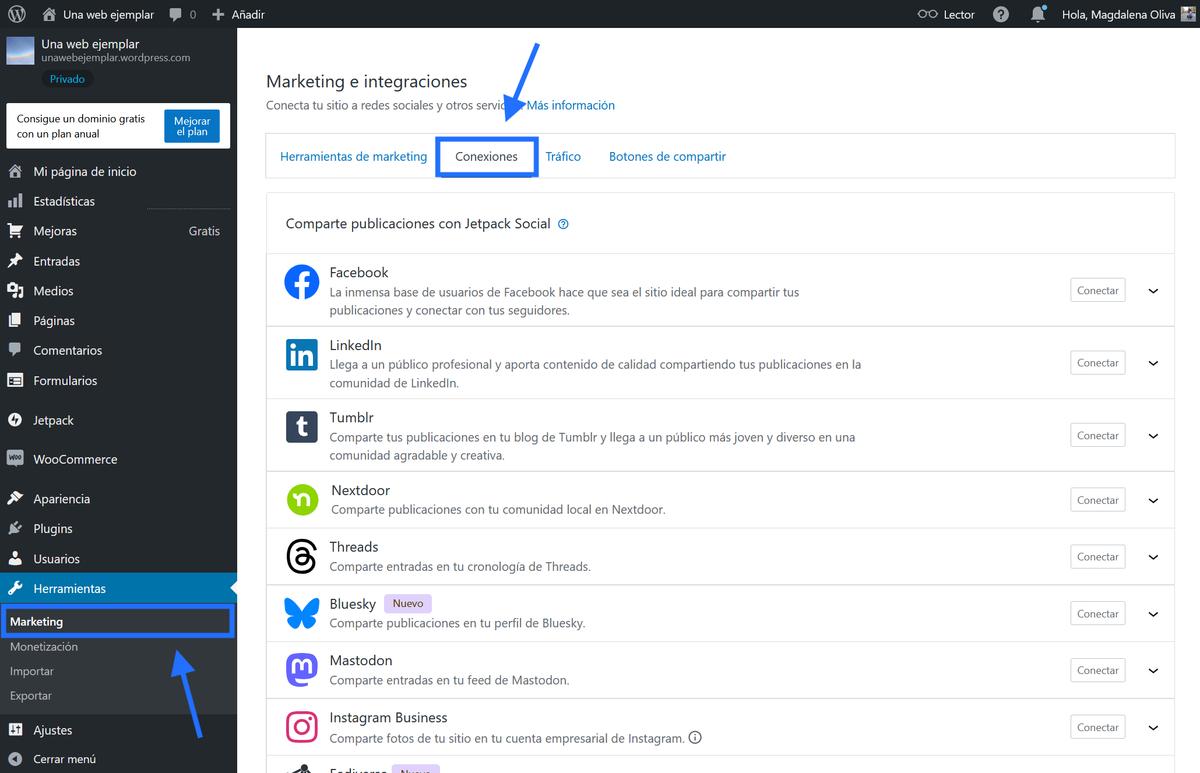Expand the Mastodon connection details chevron
The image size is (1200, 773).
[x=1154, y=670]
